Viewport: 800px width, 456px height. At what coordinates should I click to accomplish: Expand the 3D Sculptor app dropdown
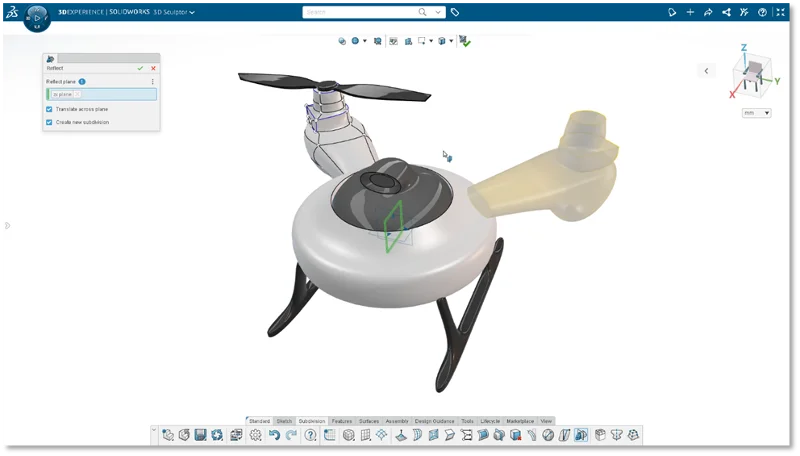[x=192, y=12]
